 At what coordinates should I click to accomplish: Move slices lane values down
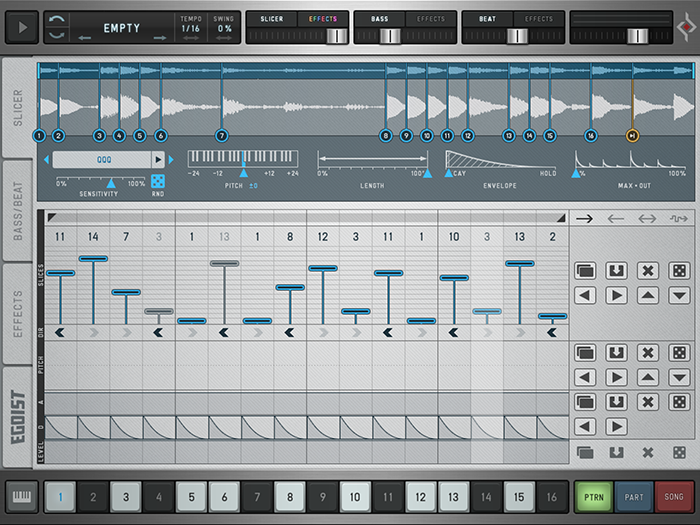click(x=679, y=295)
